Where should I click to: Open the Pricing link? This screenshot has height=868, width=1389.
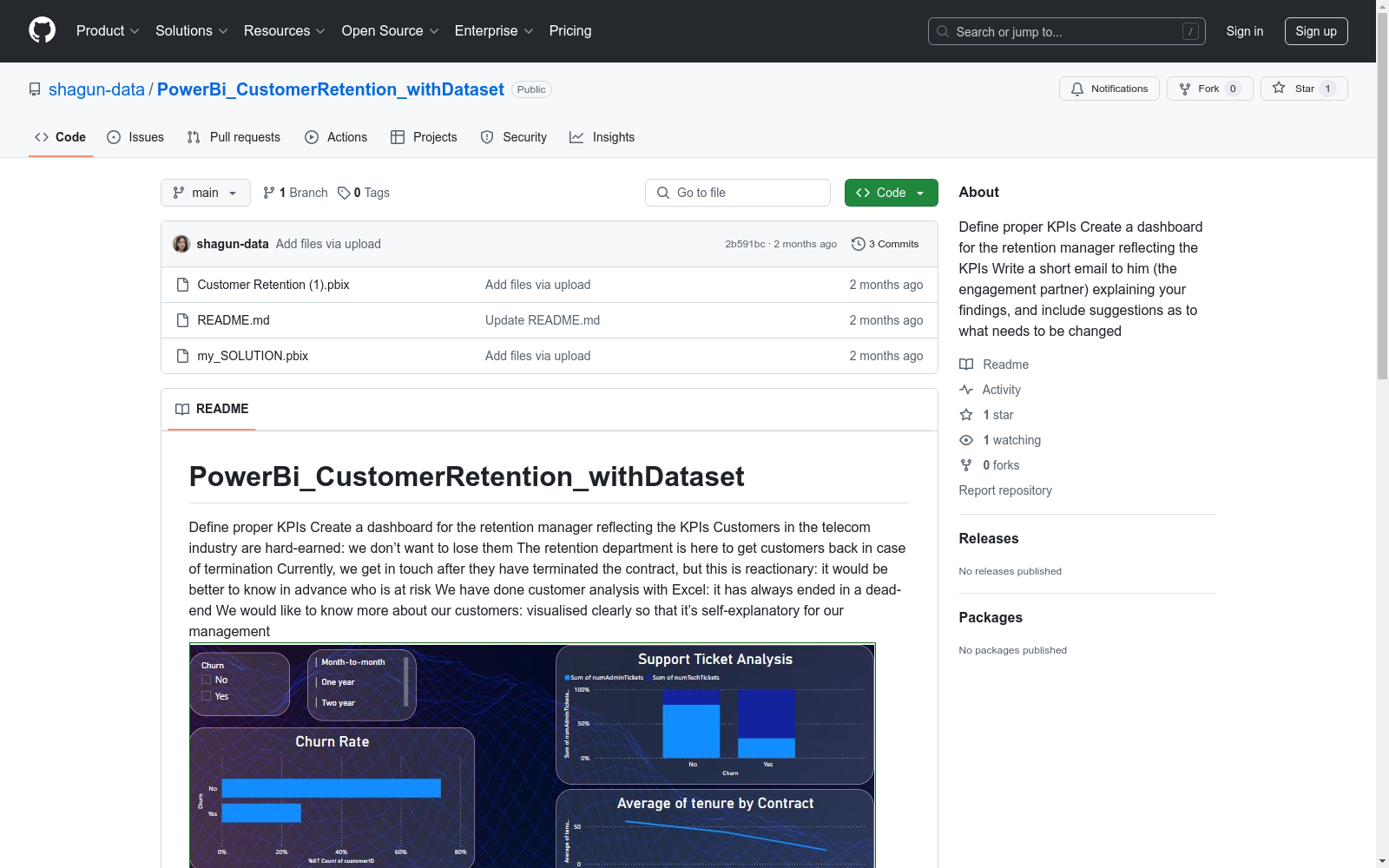[570, 31]
